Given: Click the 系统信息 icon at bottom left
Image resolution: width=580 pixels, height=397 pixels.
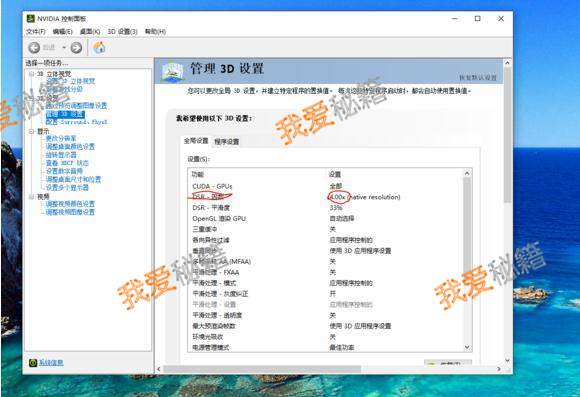Looking at the screenshot, I should tap(33, 363).
